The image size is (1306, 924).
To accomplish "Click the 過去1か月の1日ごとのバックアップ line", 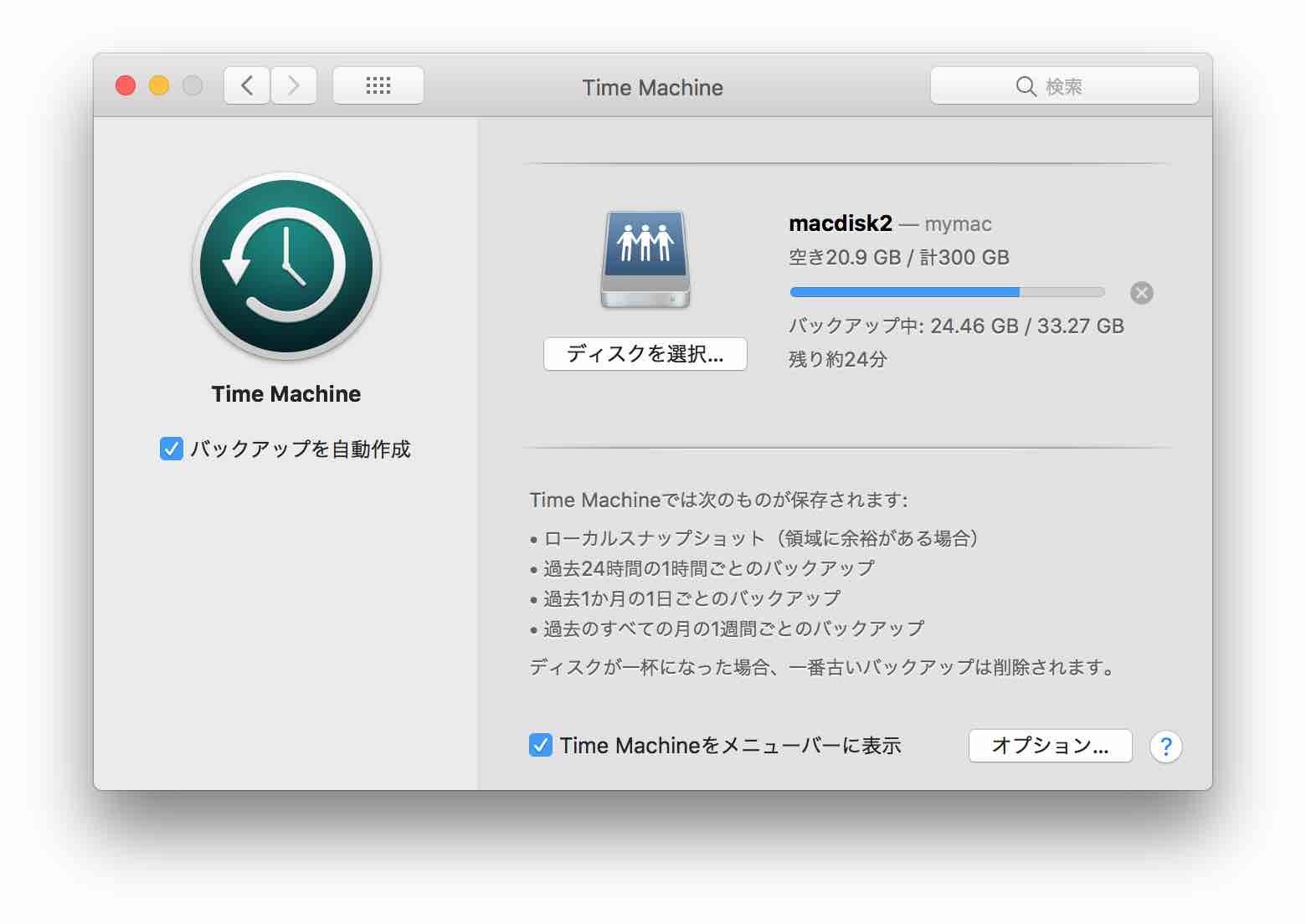I will pyautogui.click(x=686, y=598).
